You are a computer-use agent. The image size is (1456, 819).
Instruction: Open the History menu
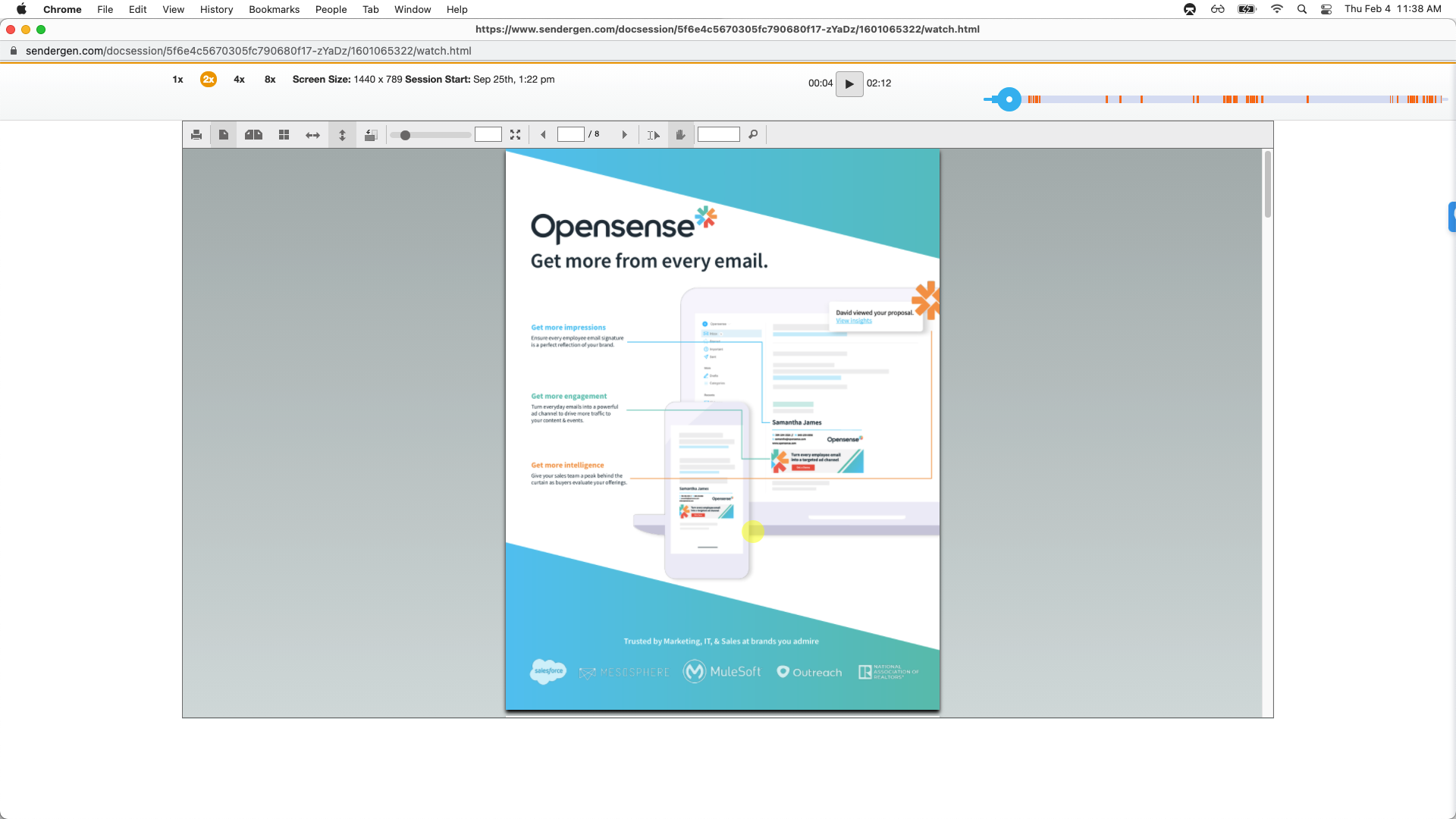[x=217, y=9]
